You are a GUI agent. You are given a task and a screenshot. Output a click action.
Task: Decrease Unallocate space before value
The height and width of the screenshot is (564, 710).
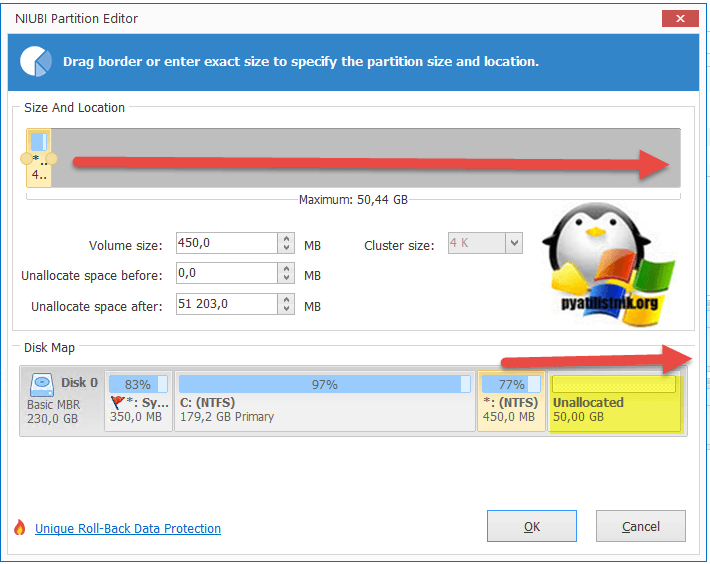pyautogui.click(x=286, y=278)
